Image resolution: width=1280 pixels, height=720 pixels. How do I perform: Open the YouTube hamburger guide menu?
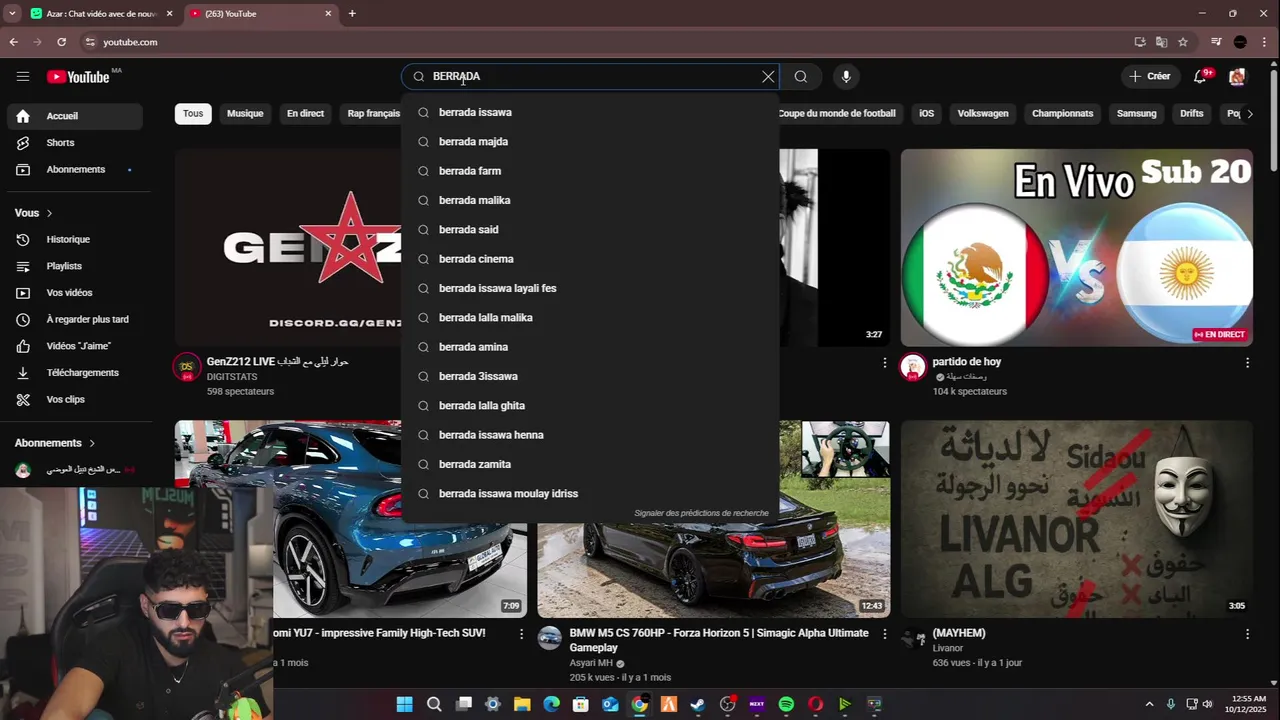click(23, 77)
